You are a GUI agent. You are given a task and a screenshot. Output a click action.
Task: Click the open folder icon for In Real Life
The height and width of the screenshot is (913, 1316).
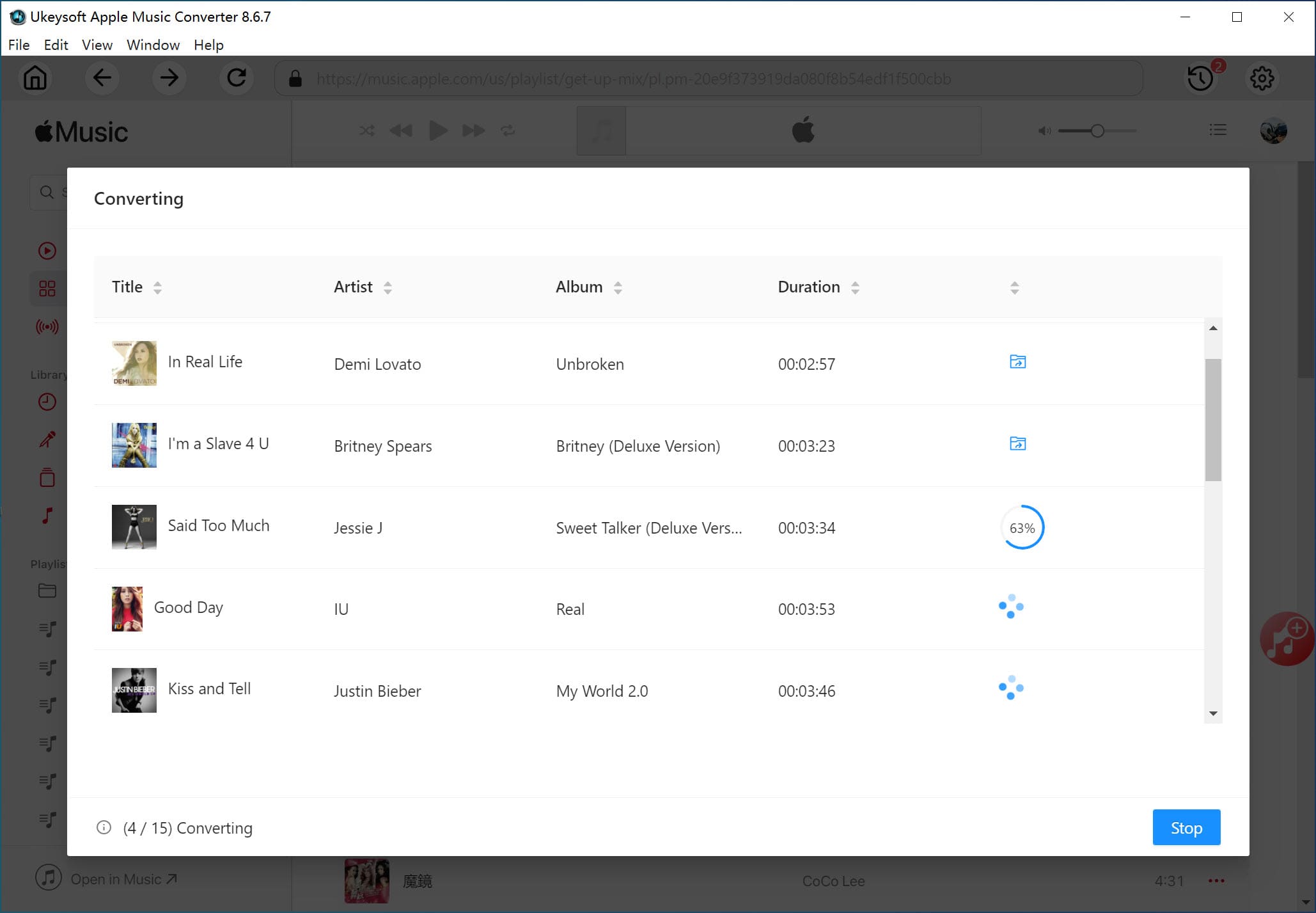pyautogui.click(x=1018, y=361)
